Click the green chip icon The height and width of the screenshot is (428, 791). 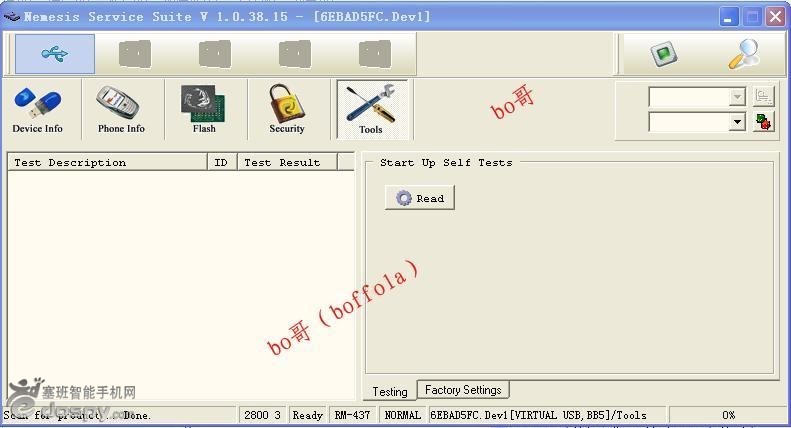coord(664,54)
